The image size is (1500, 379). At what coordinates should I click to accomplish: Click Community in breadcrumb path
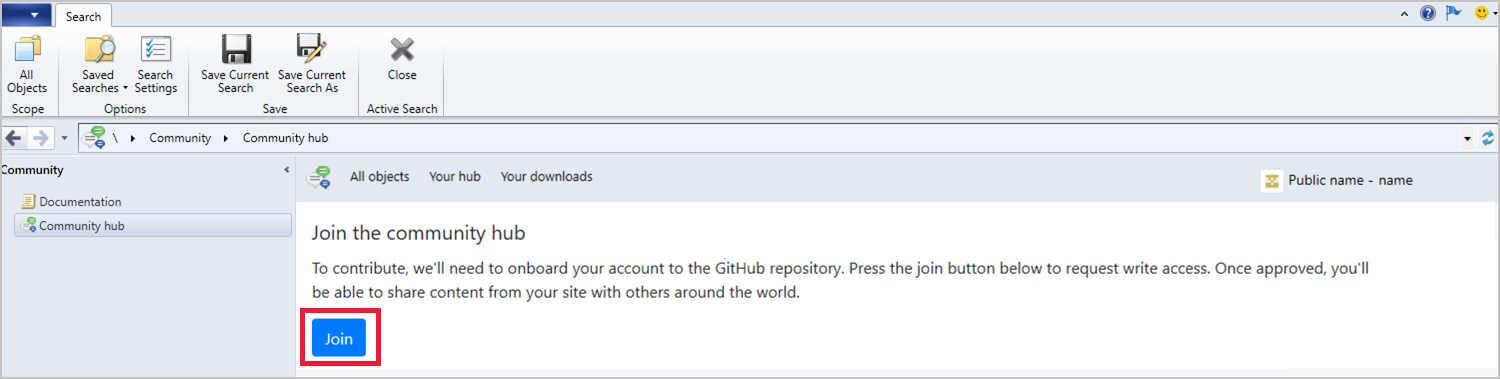(180, 138)
